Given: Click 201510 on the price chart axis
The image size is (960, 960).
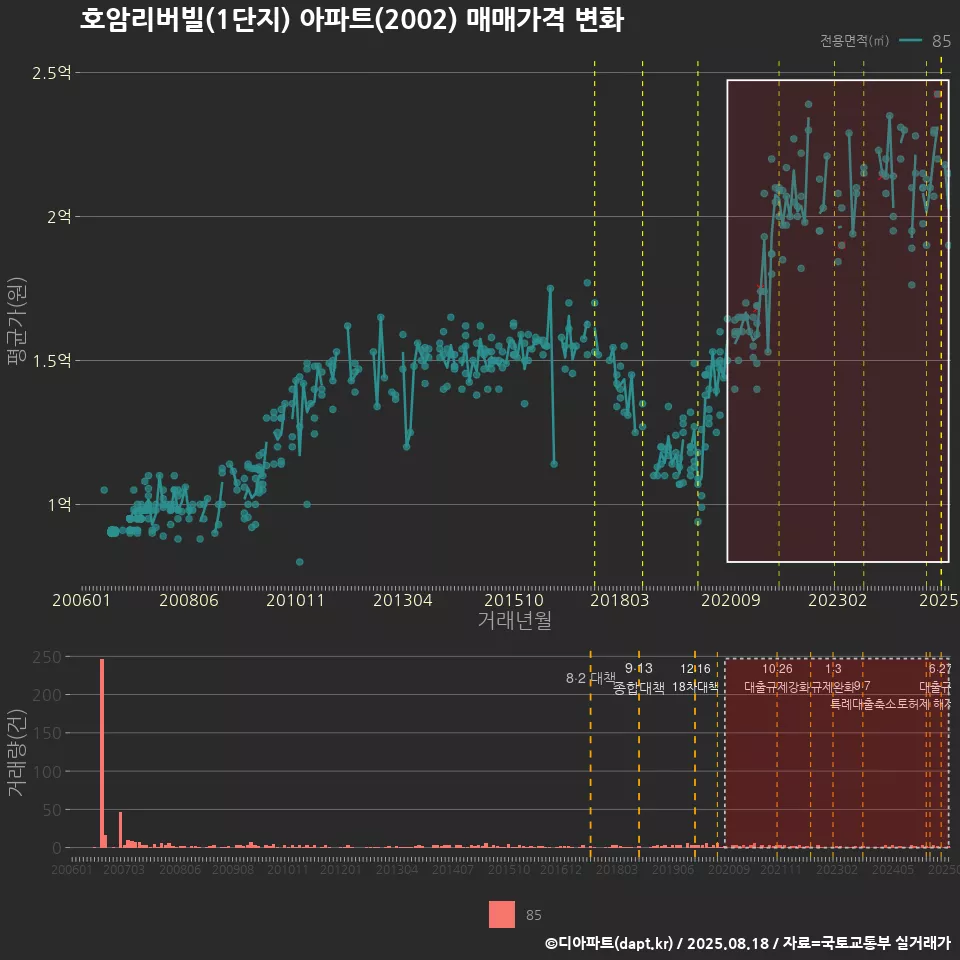Looking at the screenshot, I should [x=514, y=600].
